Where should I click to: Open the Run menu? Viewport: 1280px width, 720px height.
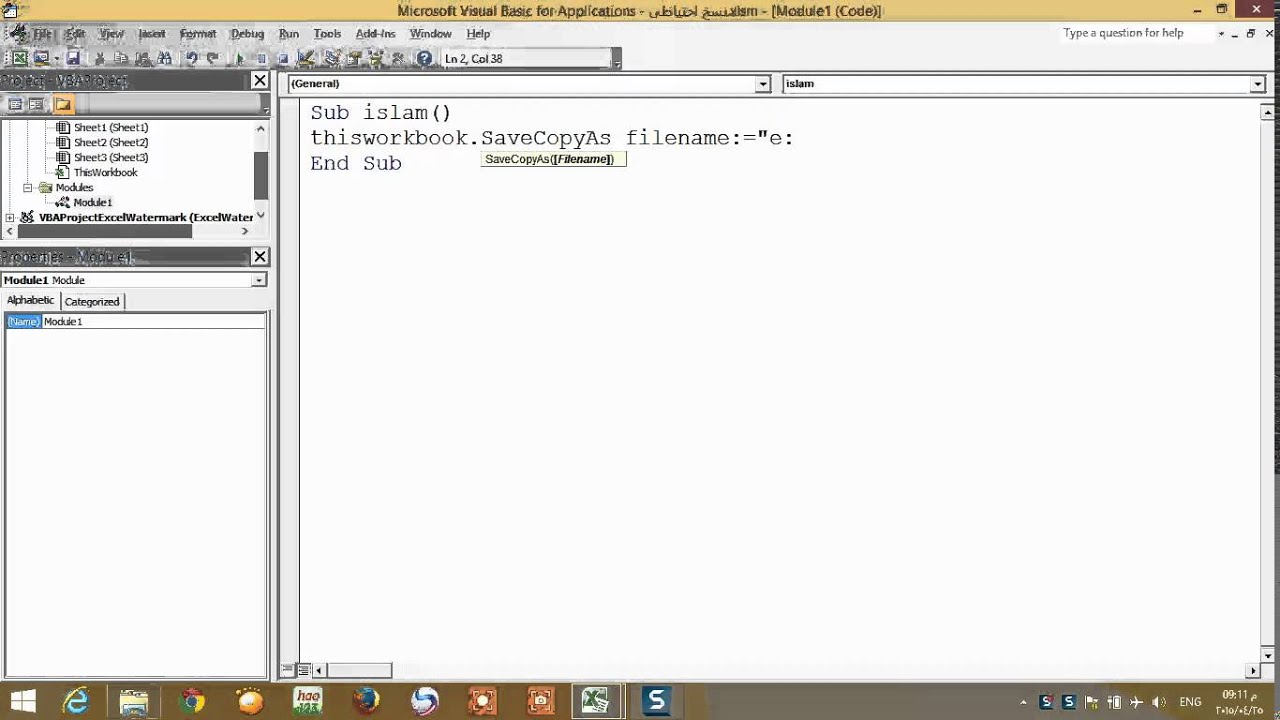(289, 33)
